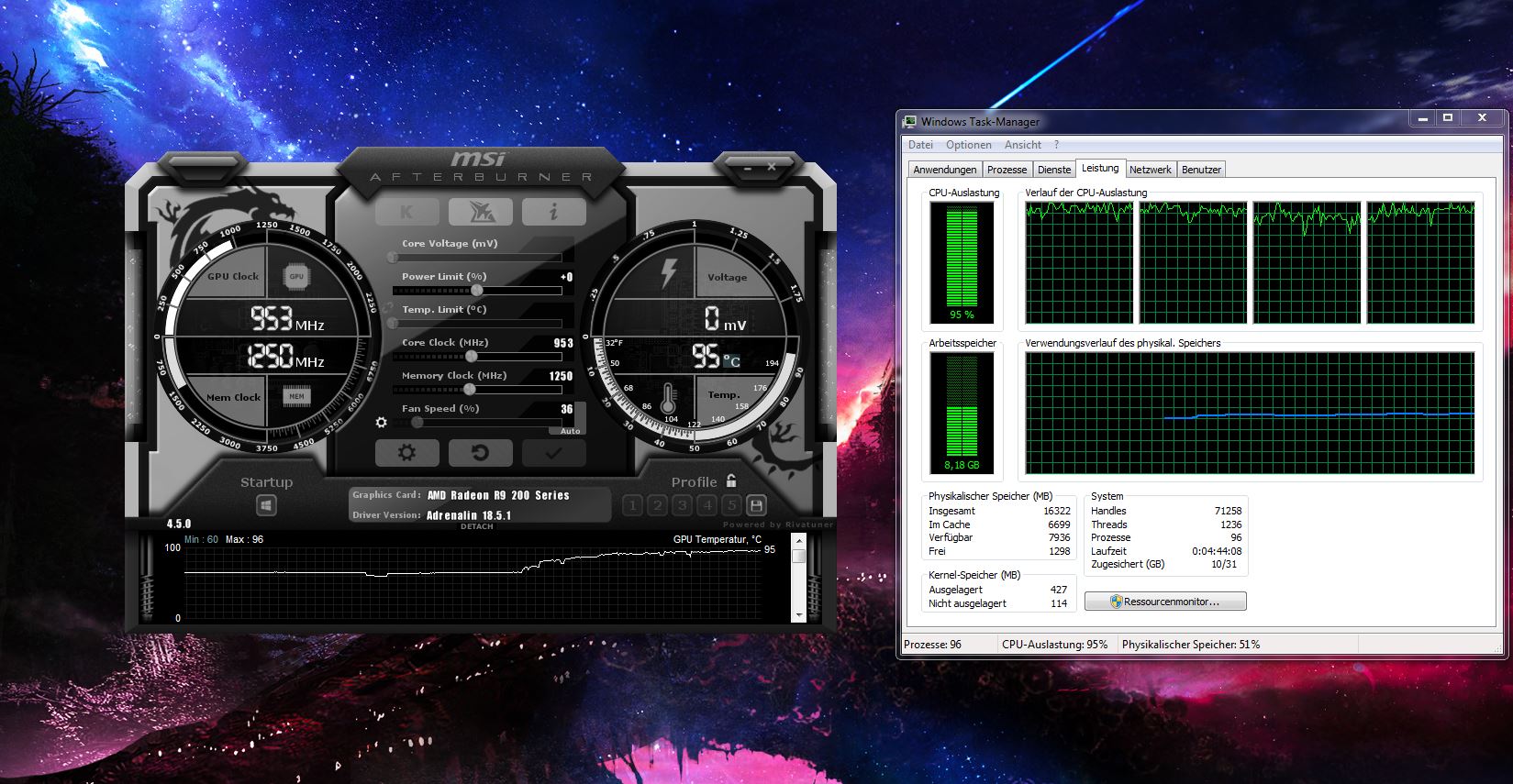The image size is (1513, 784).
Task: Switch to the Benutzer tab
Action: pyautogui.click(x=1201, y=170)
